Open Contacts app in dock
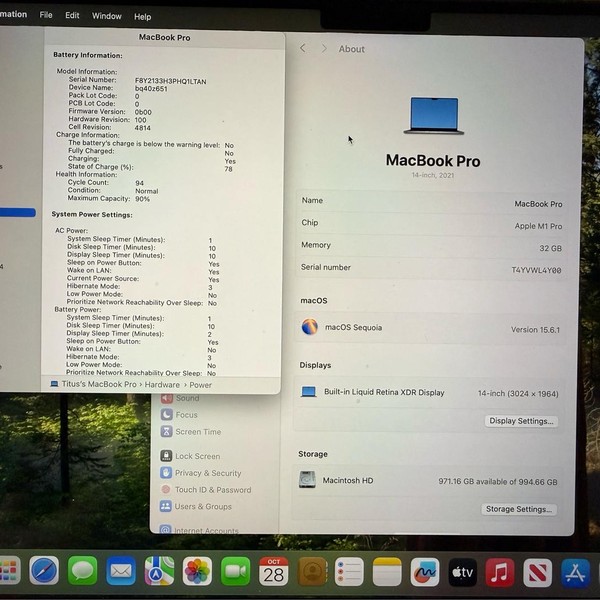This screenshot has width=600, height=600. 312,572
